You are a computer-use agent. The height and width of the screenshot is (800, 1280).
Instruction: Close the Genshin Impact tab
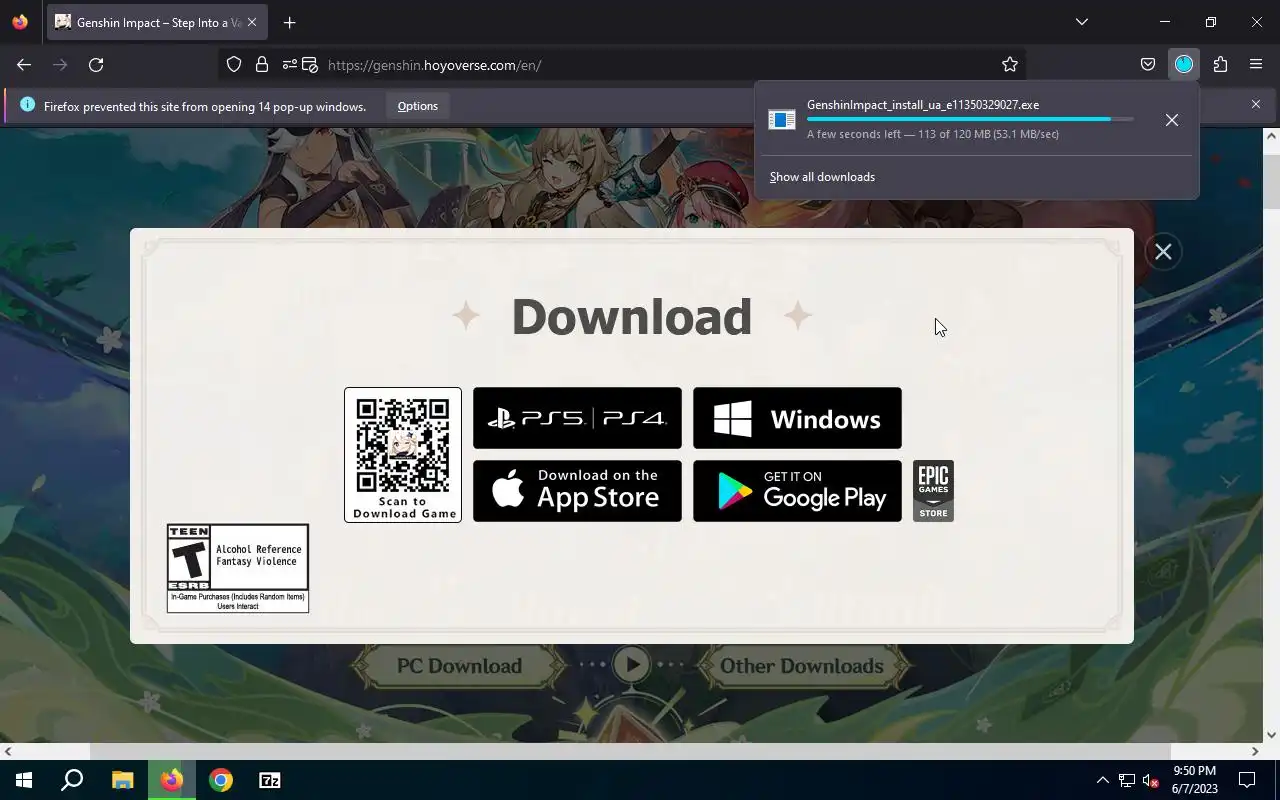[x=251, y=22]
